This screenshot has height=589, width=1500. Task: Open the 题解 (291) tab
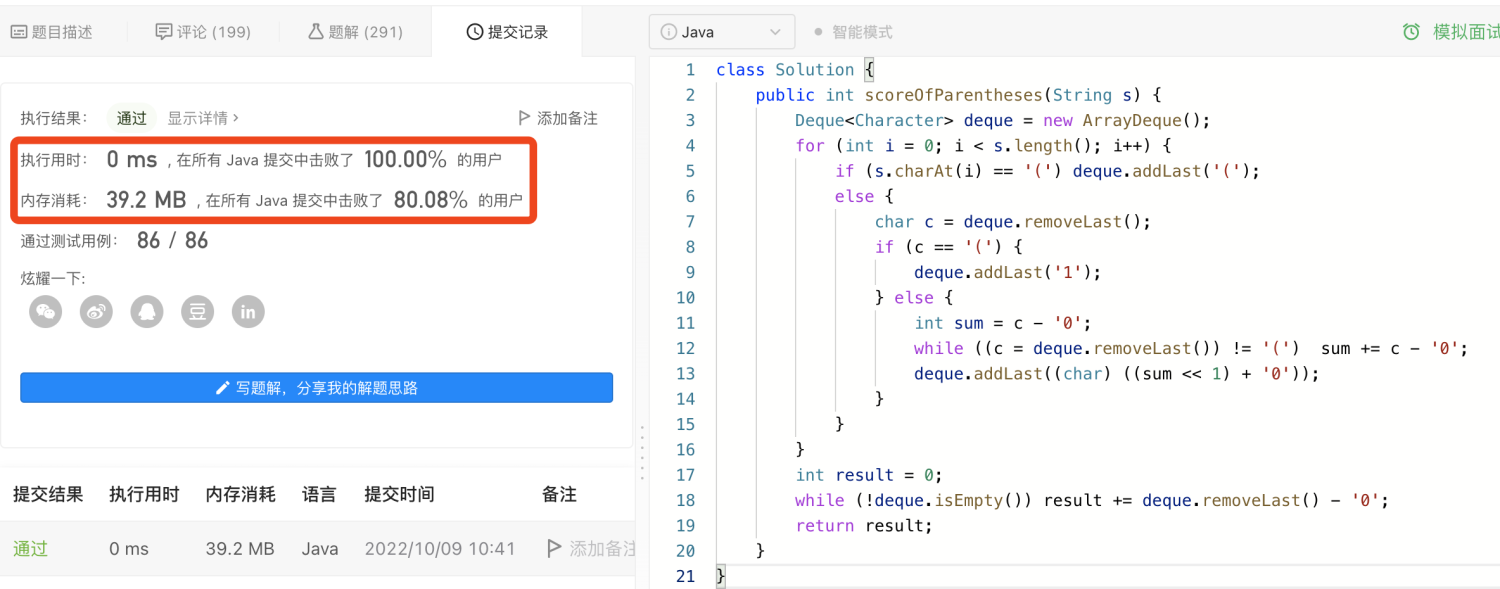[355, 32]
